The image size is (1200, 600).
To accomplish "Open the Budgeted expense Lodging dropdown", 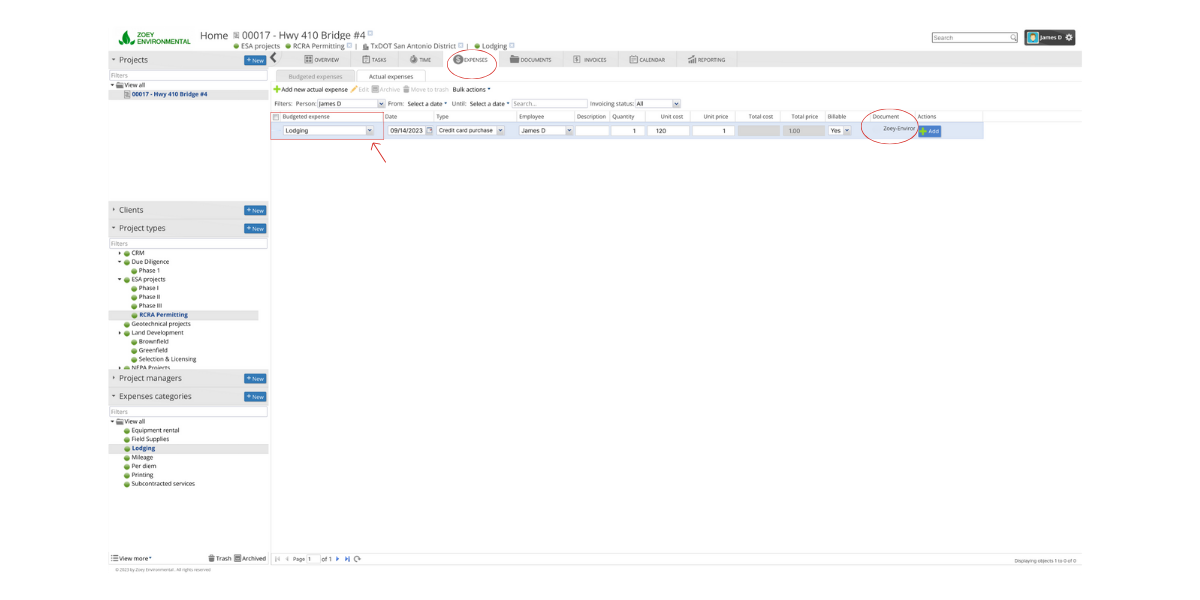I will (370, 131).
